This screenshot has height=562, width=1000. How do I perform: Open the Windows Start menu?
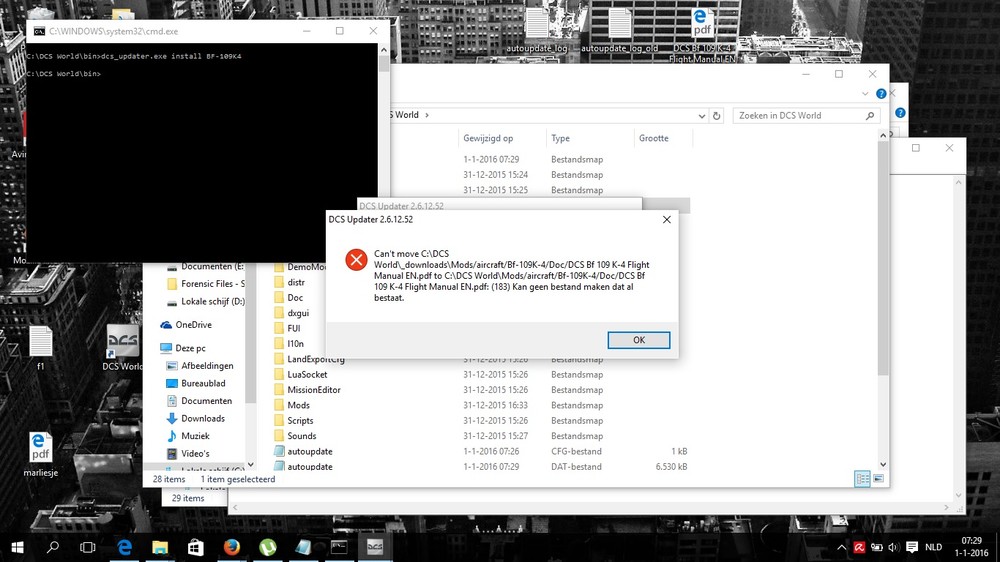[x=17, y=547]
